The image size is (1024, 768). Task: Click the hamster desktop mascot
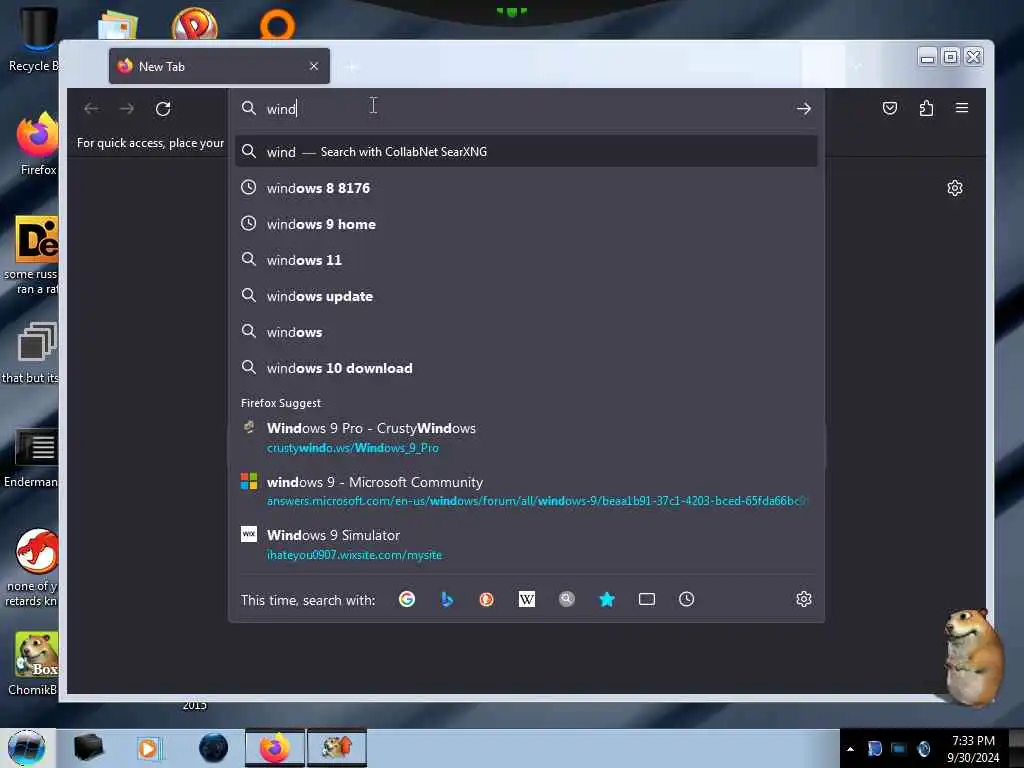click(974, 656)
